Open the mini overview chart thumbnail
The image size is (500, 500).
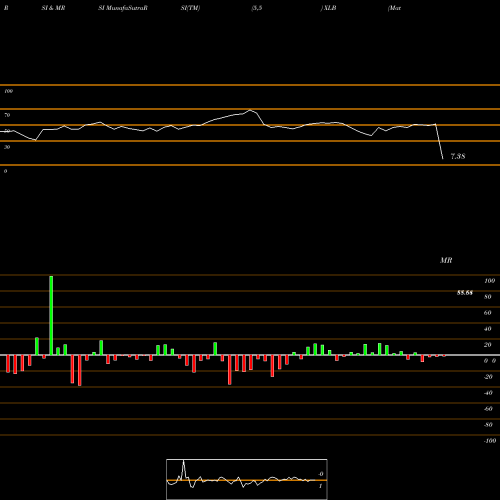click(x=247, y=479)
